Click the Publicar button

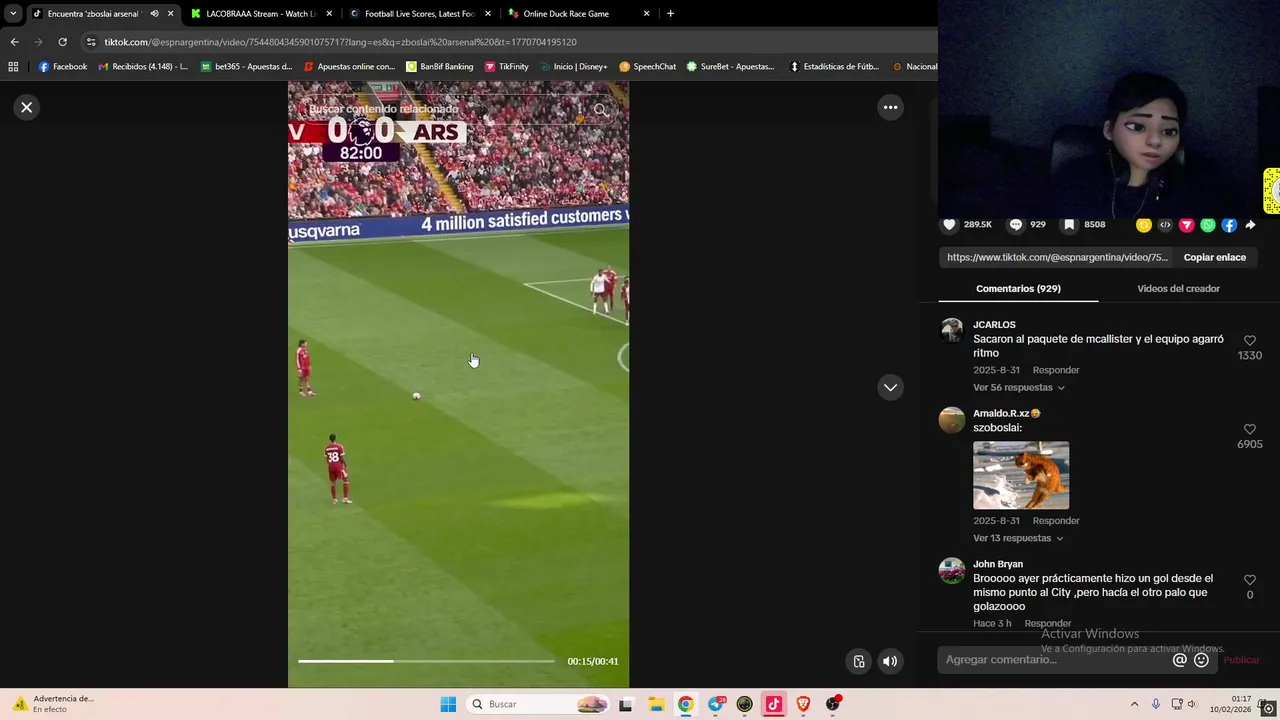[1241, 660]
